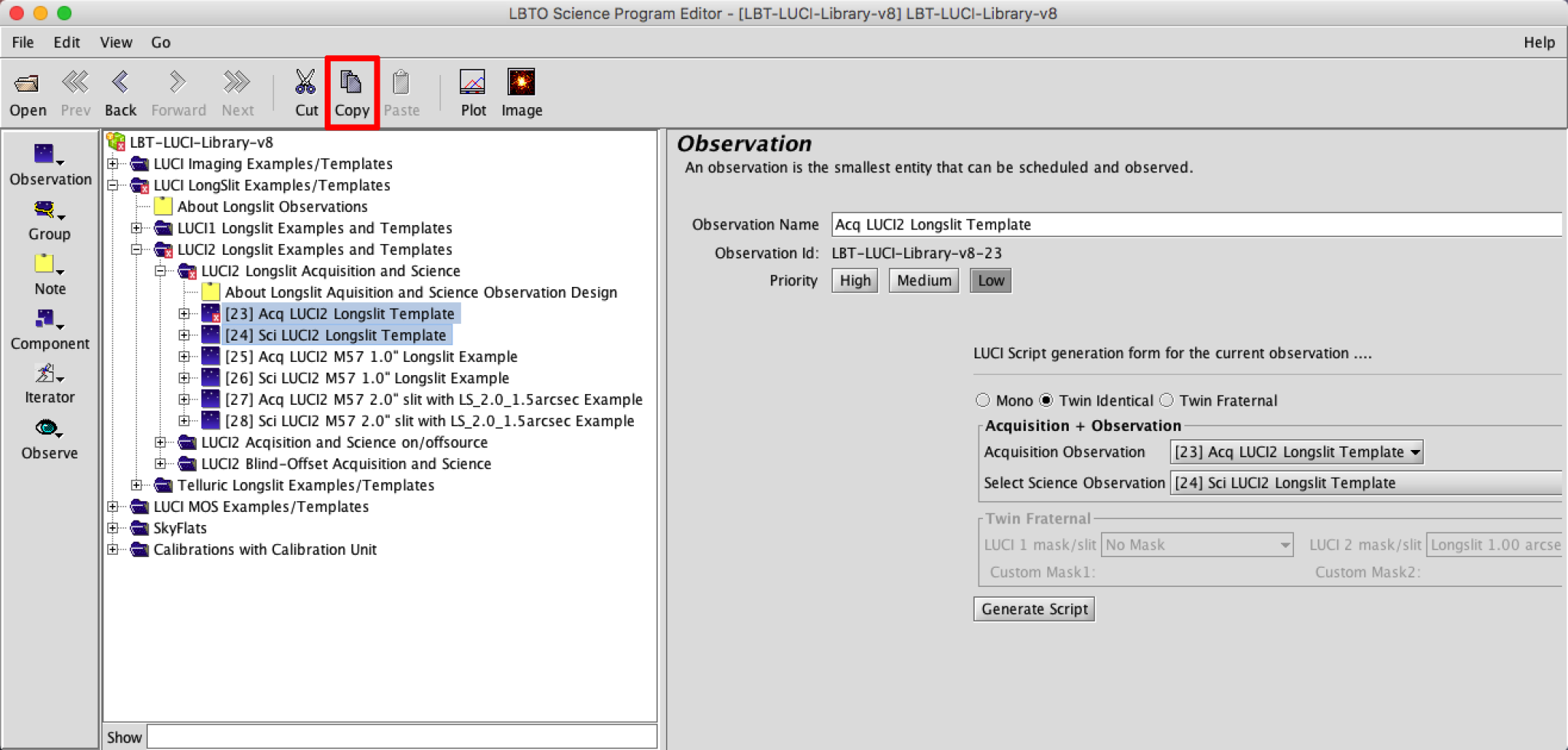Go Back using the toolbar arrow
The image size is (1568, 750).
pyautogui.click(x=120, y=82)
